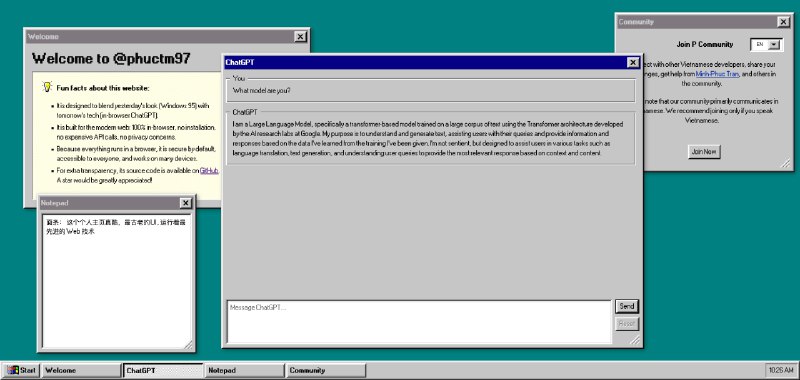The width and height of the screenshot is (800, 380).
Task: Switch to Welcome in the taskbar
Action: coord(81,370)
